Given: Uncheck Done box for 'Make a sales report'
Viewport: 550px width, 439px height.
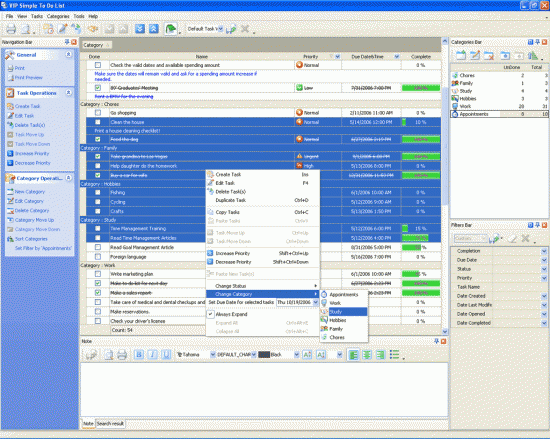Looking at the screenshot, I should pos(98,292).
